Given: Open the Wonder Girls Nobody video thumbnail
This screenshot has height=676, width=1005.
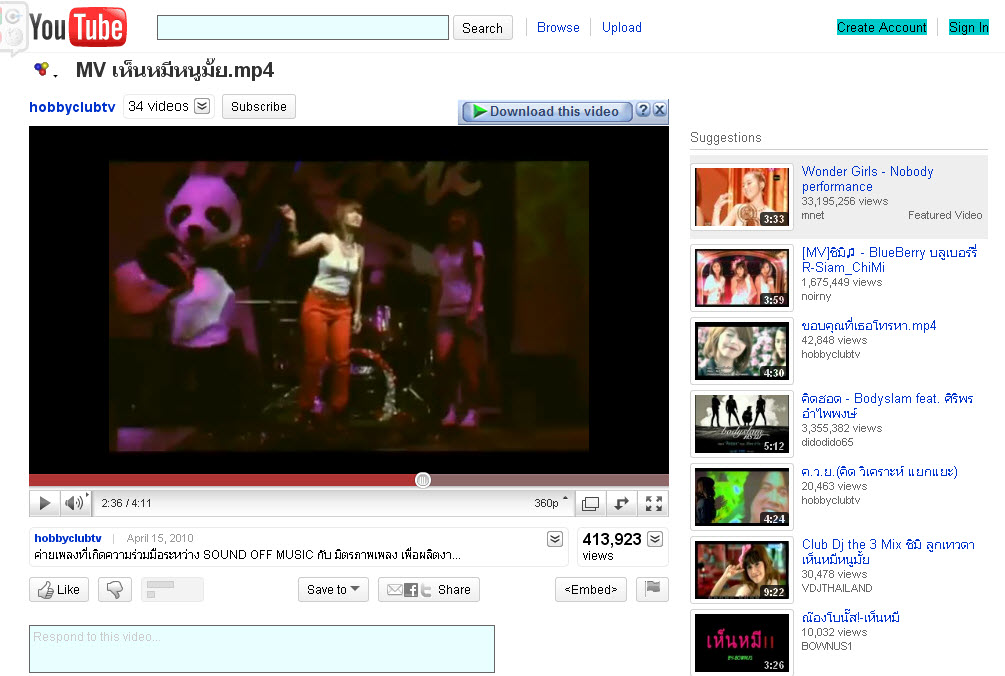Looking at the screenshot, I should tap(742, 197).
